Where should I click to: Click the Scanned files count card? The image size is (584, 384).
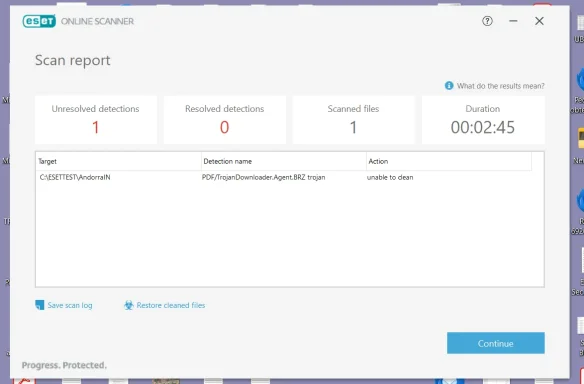tap(353, 120)
